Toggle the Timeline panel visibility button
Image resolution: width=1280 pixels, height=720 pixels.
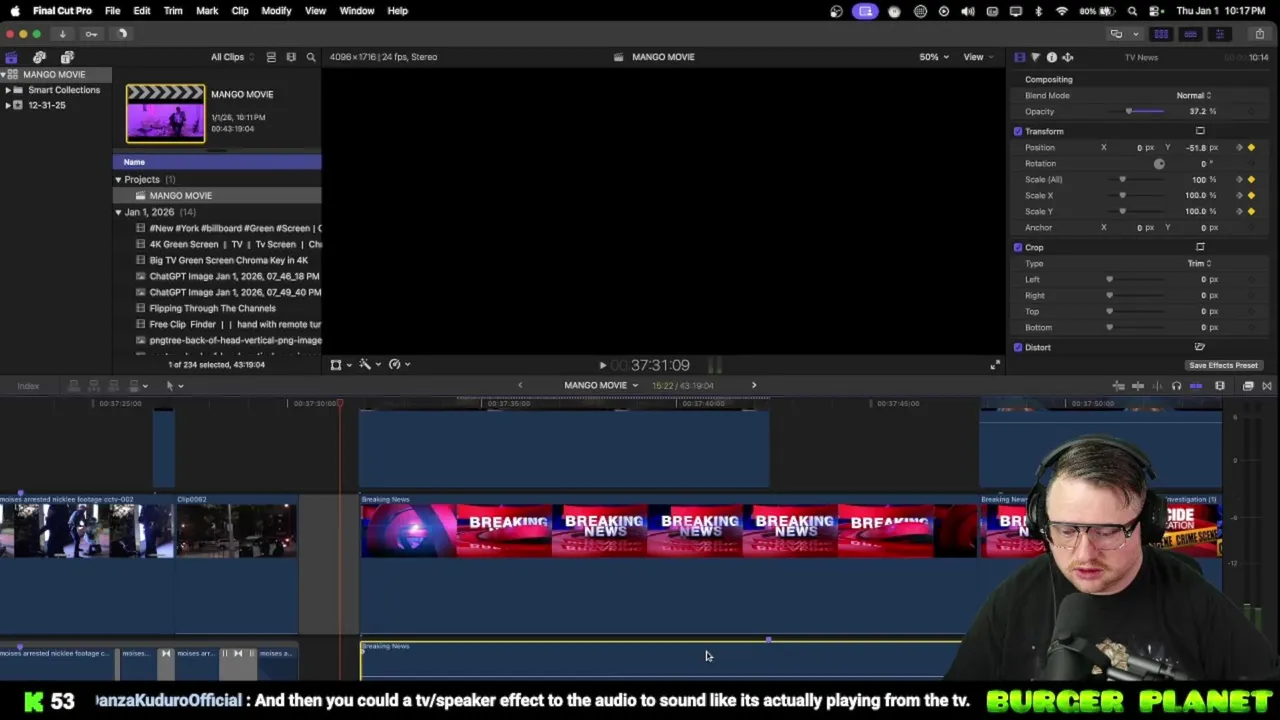click(x=1190, y=34)
